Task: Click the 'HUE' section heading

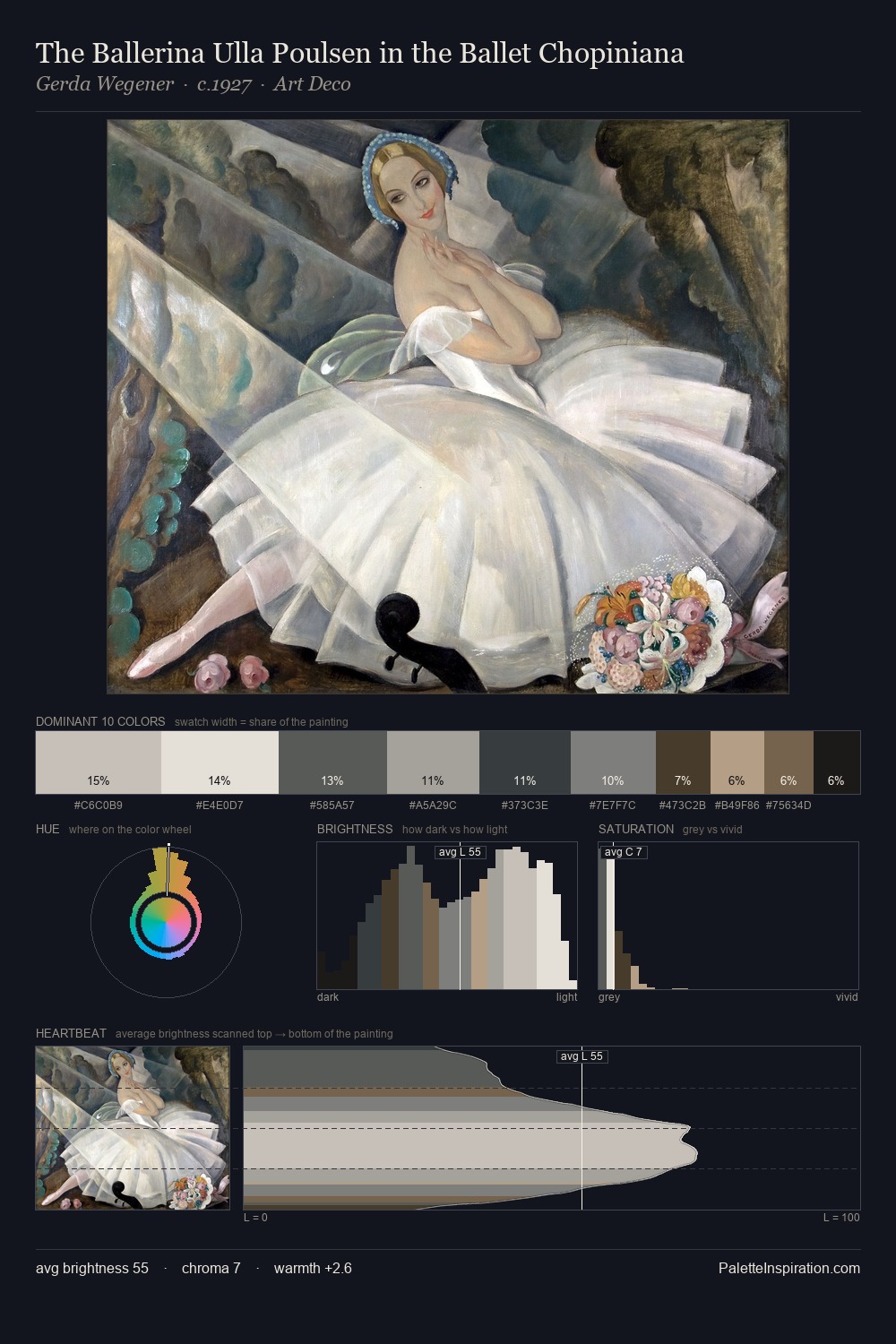Action: [x=47, y=829]
